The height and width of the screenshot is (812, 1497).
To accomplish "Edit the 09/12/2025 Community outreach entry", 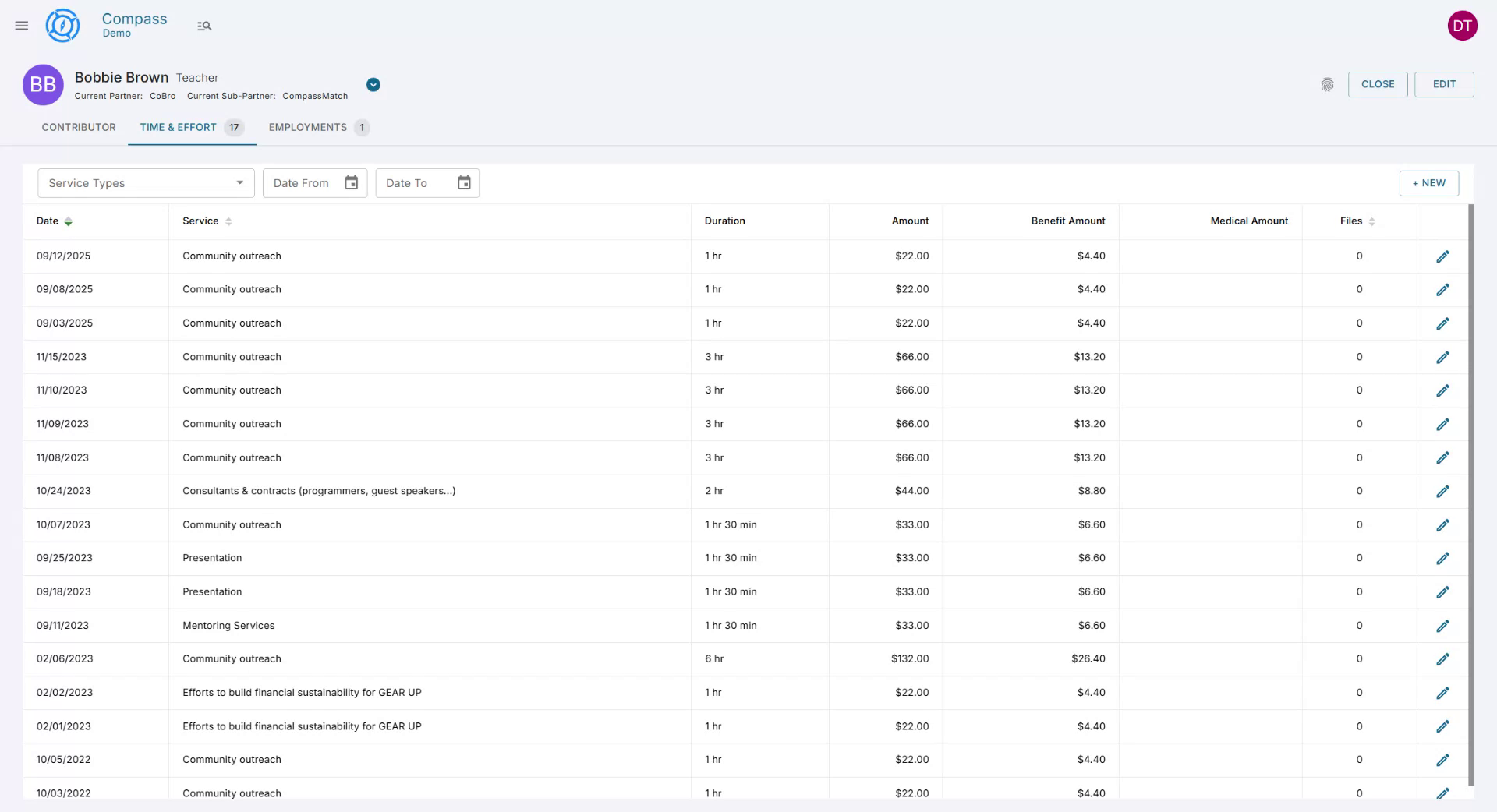I will (x=1443, y=256).
